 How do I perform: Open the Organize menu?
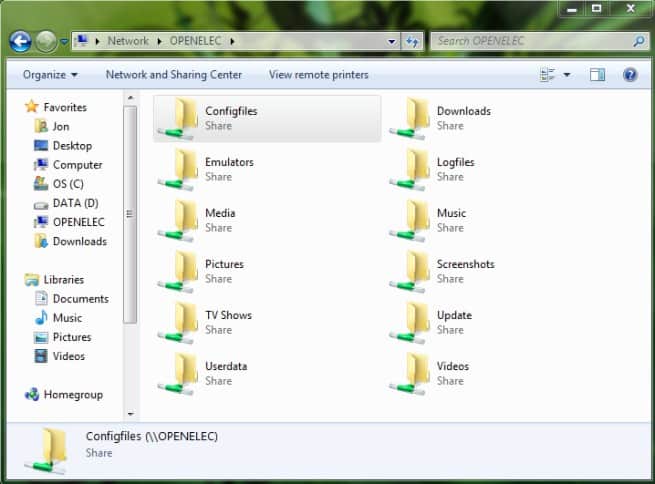coord(50,75)
